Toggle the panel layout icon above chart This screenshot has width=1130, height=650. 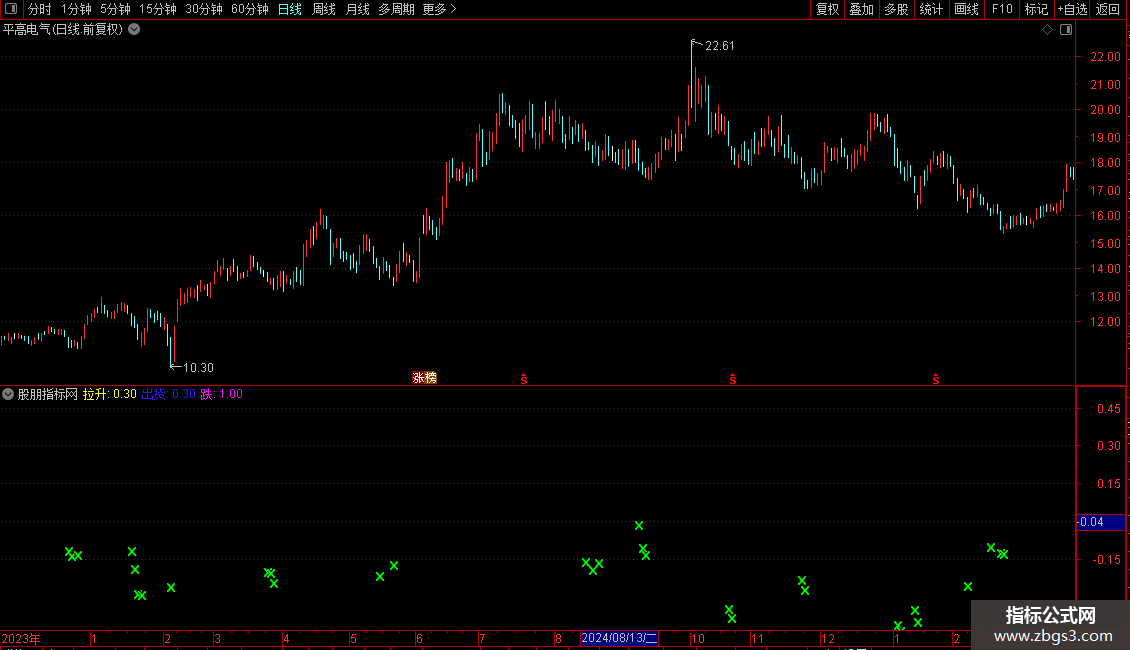point(1066,30)
